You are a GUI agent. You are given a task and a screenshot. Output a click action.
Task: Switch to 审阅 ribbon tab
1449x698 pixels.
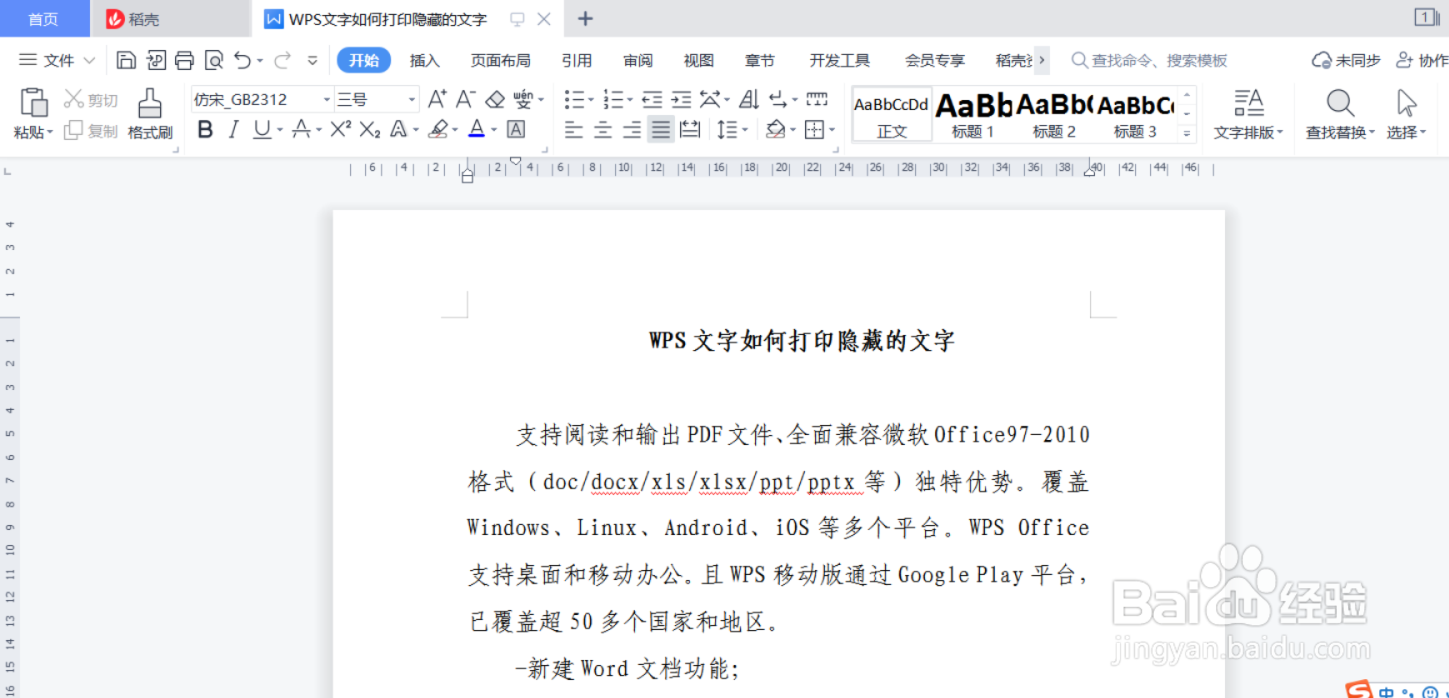click(x=638, y=60)
